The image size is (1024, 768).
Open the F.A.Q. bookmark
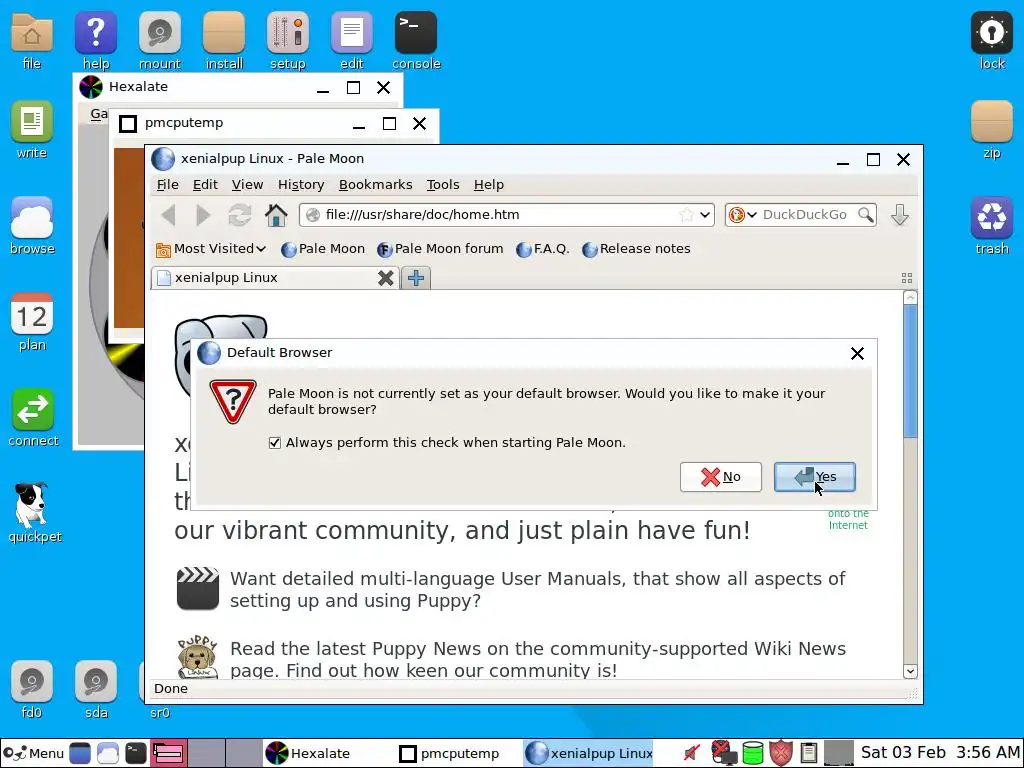point(542,249)
